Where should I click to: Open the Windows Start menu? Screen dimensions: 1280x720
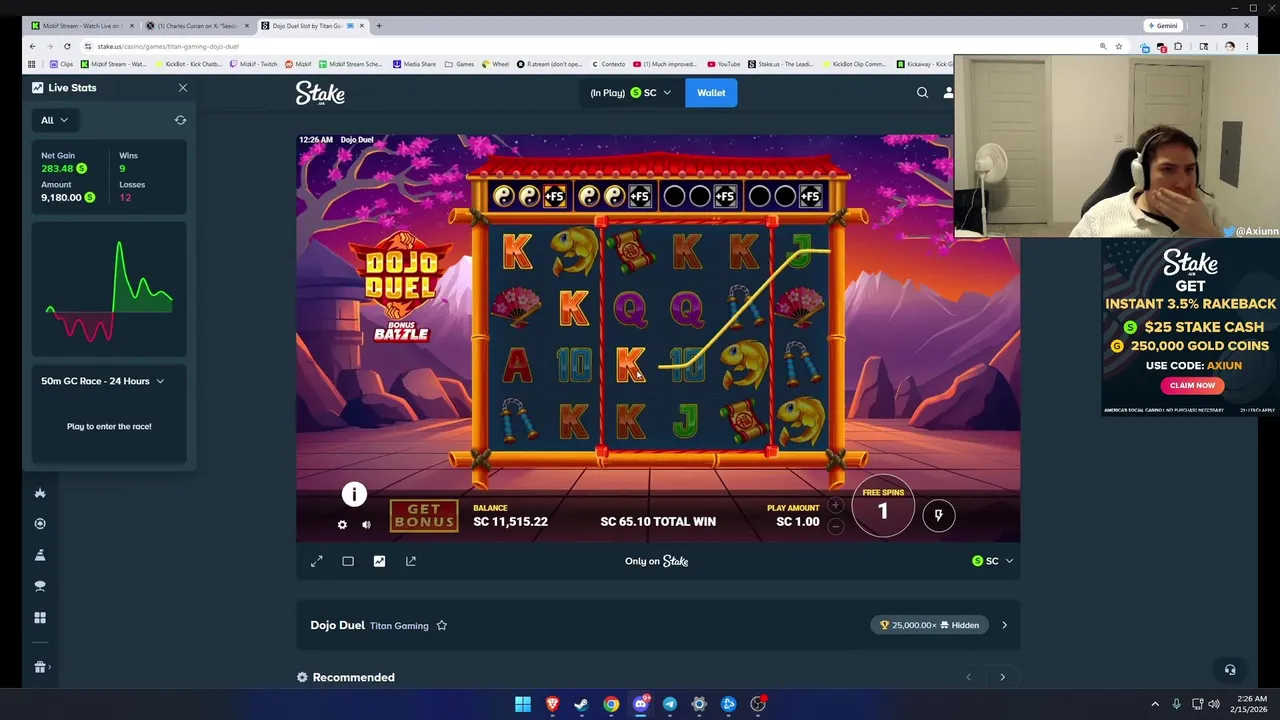(x=522, y=704)
